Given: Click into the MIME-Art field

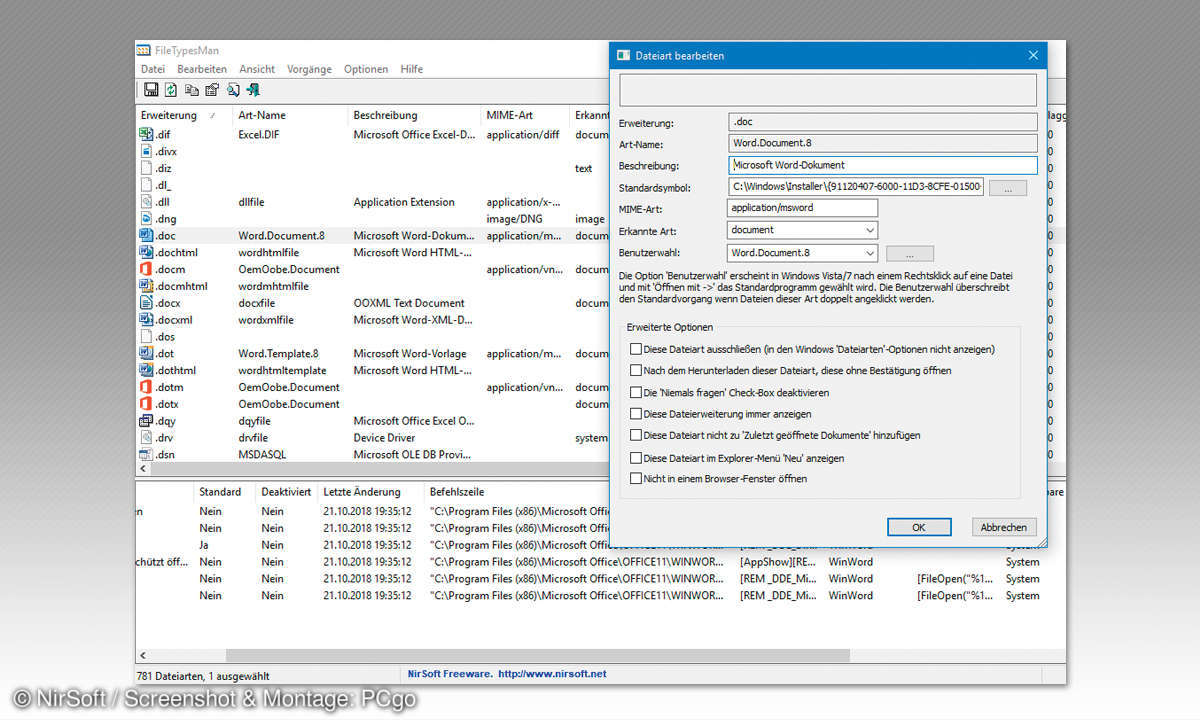Looking at the screenshot, I should click(803, 208).
